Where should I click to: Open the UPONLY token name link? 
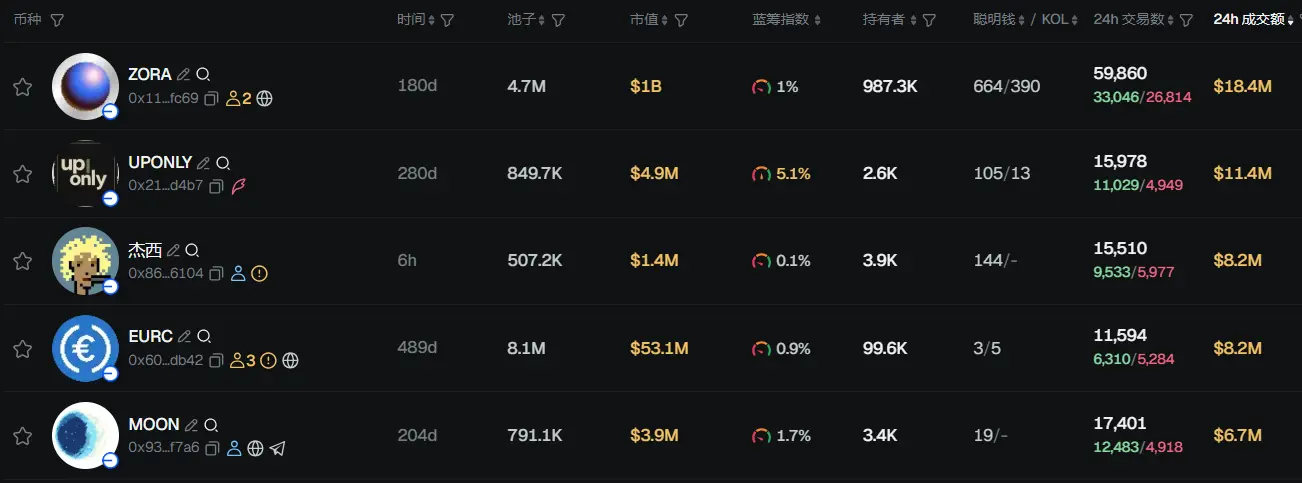[x=160, y=163]
